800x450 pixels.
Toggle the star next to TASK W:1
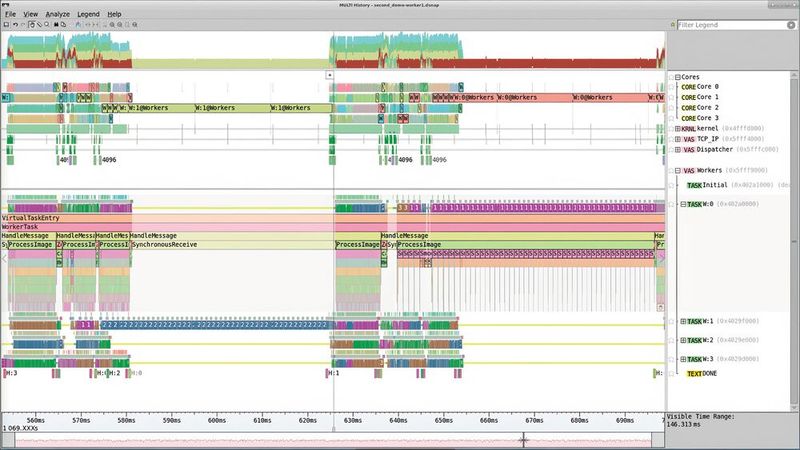click(671, 321)
